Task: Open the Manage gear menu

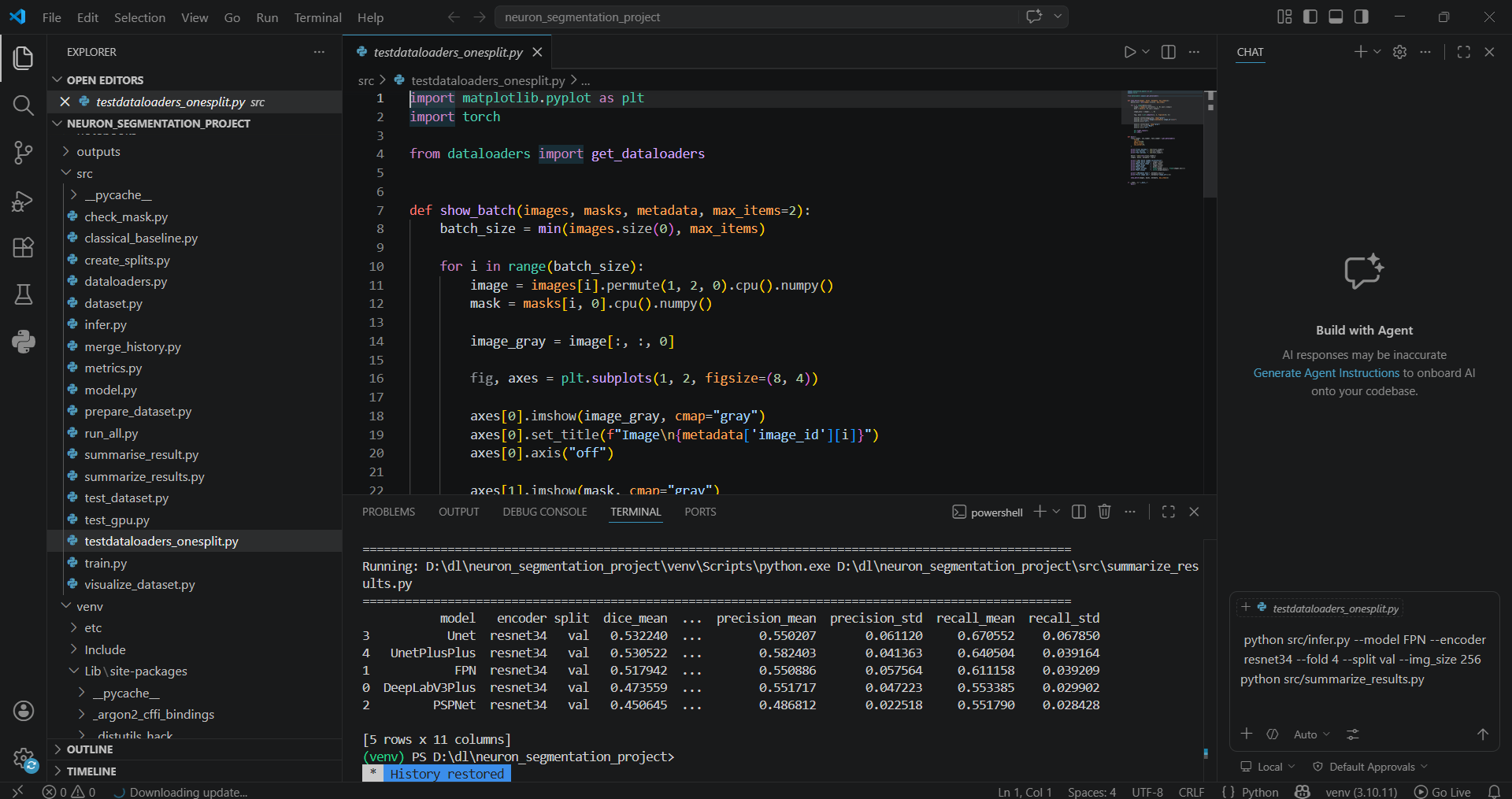Action: pyautogui.click(x=24, y=759)
